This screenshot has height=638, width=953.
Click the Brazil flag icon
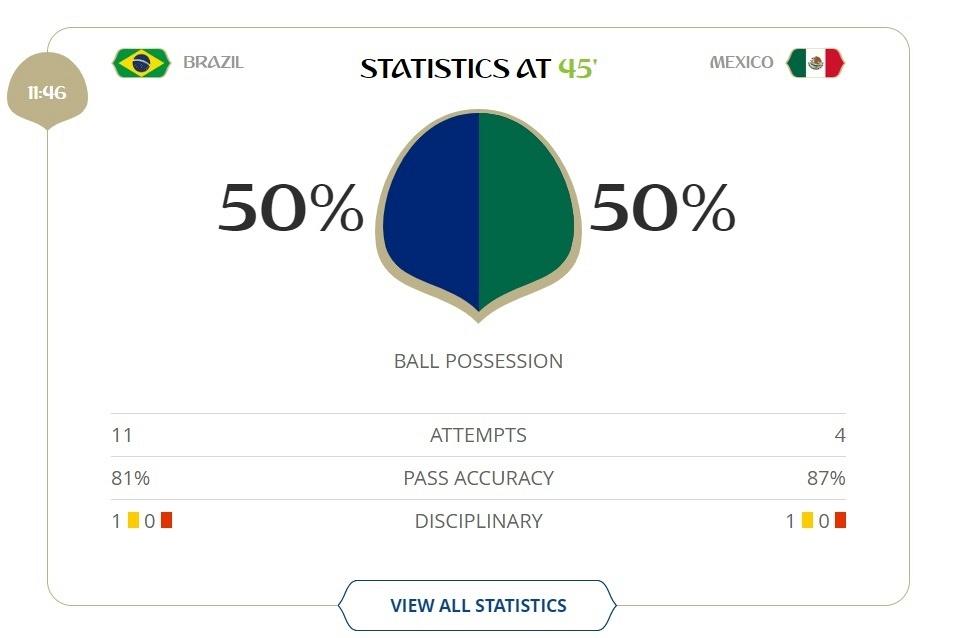coord(141,63)
